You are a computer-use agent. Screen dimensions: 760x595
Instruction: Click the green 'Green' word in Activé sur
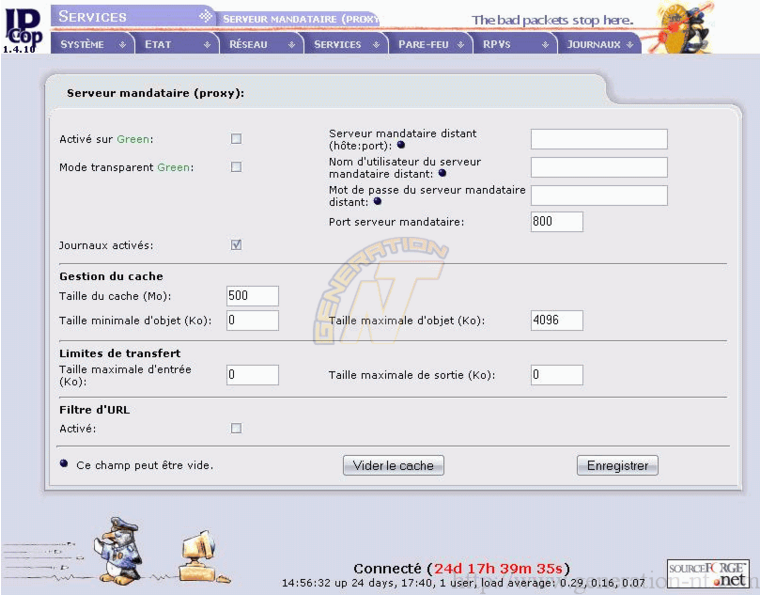[133, 139]
